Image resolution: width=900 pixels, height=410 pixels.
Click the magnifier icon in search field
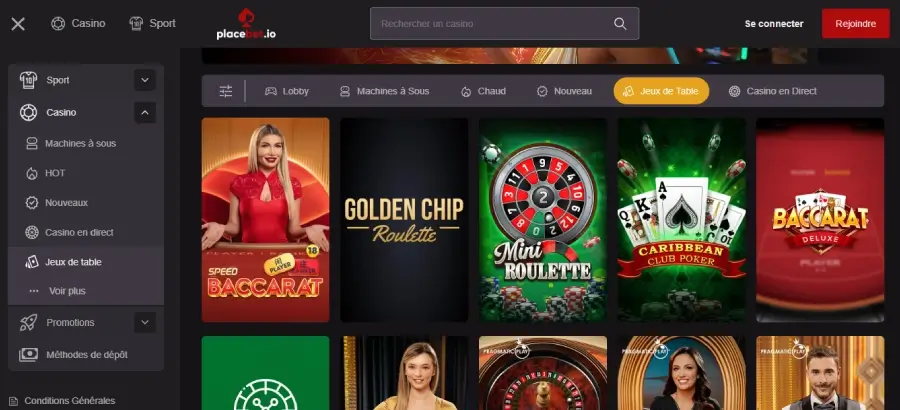(x=620, y=24)
